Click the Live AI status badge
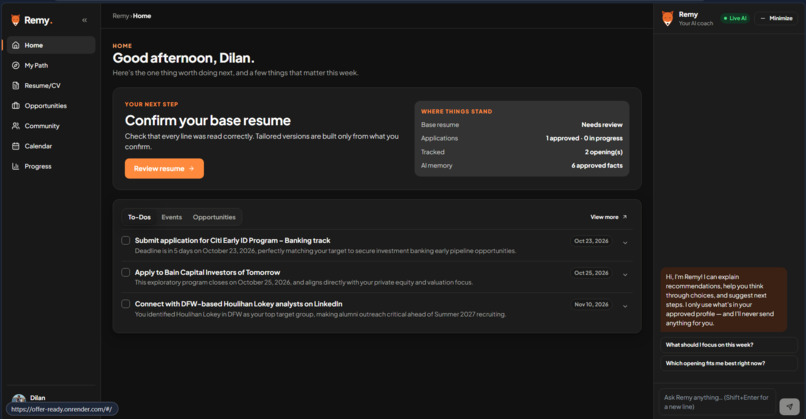The height and width of the screenshot is (419, 806). (x=735, y=18)
